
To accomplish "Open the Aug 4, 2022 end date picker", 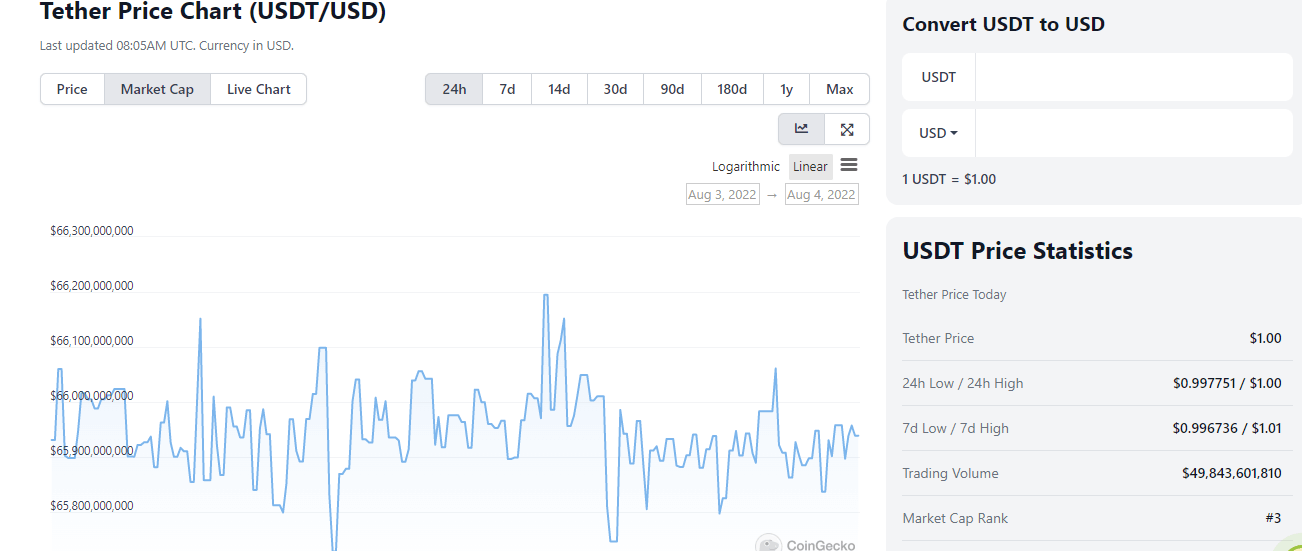I will pos(821,195).
